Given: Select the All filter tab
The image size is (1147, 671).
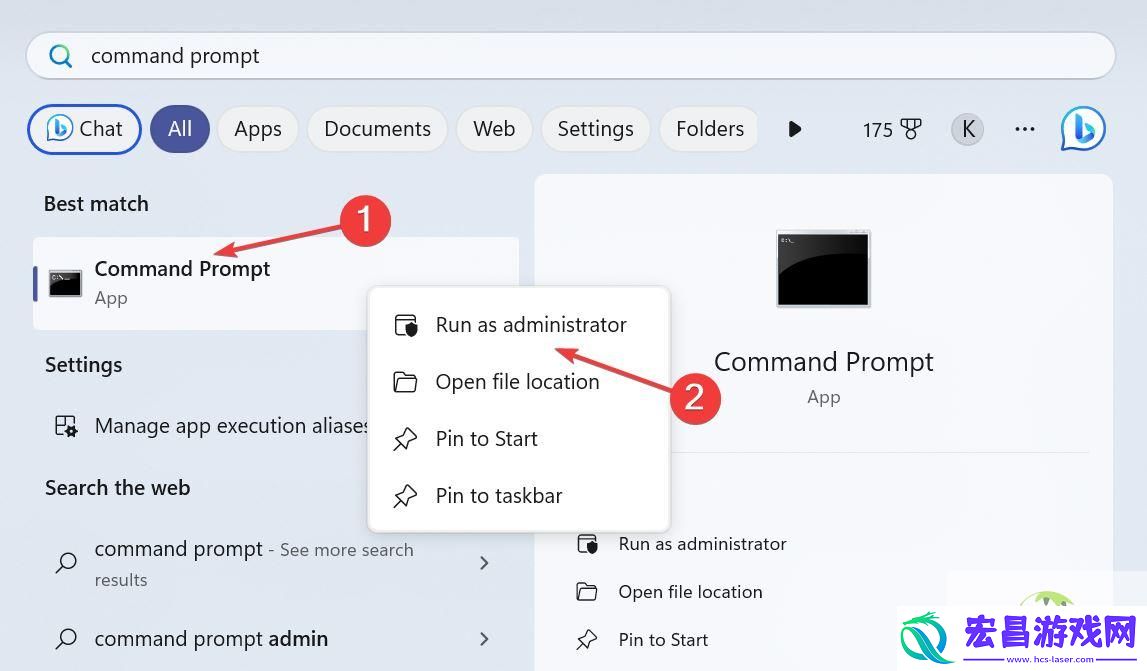Looking at the screenshot, I should pyautogui.click(x=180, y=129).
